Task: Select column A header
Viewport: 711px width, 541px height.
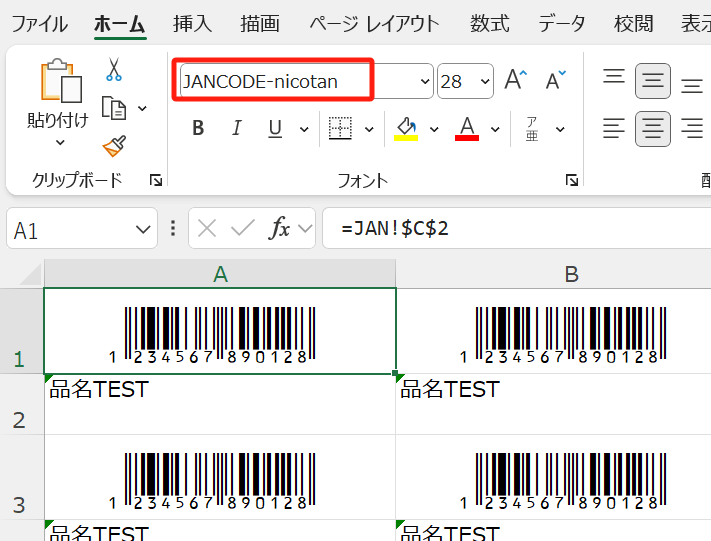Action: (220, 273)
